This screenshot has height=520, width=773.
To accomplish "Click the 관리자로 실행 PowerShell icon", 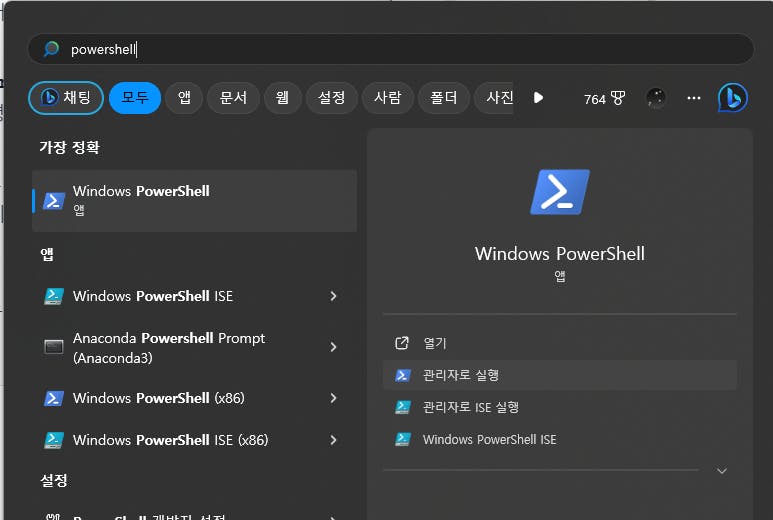I will pos(402,376).
